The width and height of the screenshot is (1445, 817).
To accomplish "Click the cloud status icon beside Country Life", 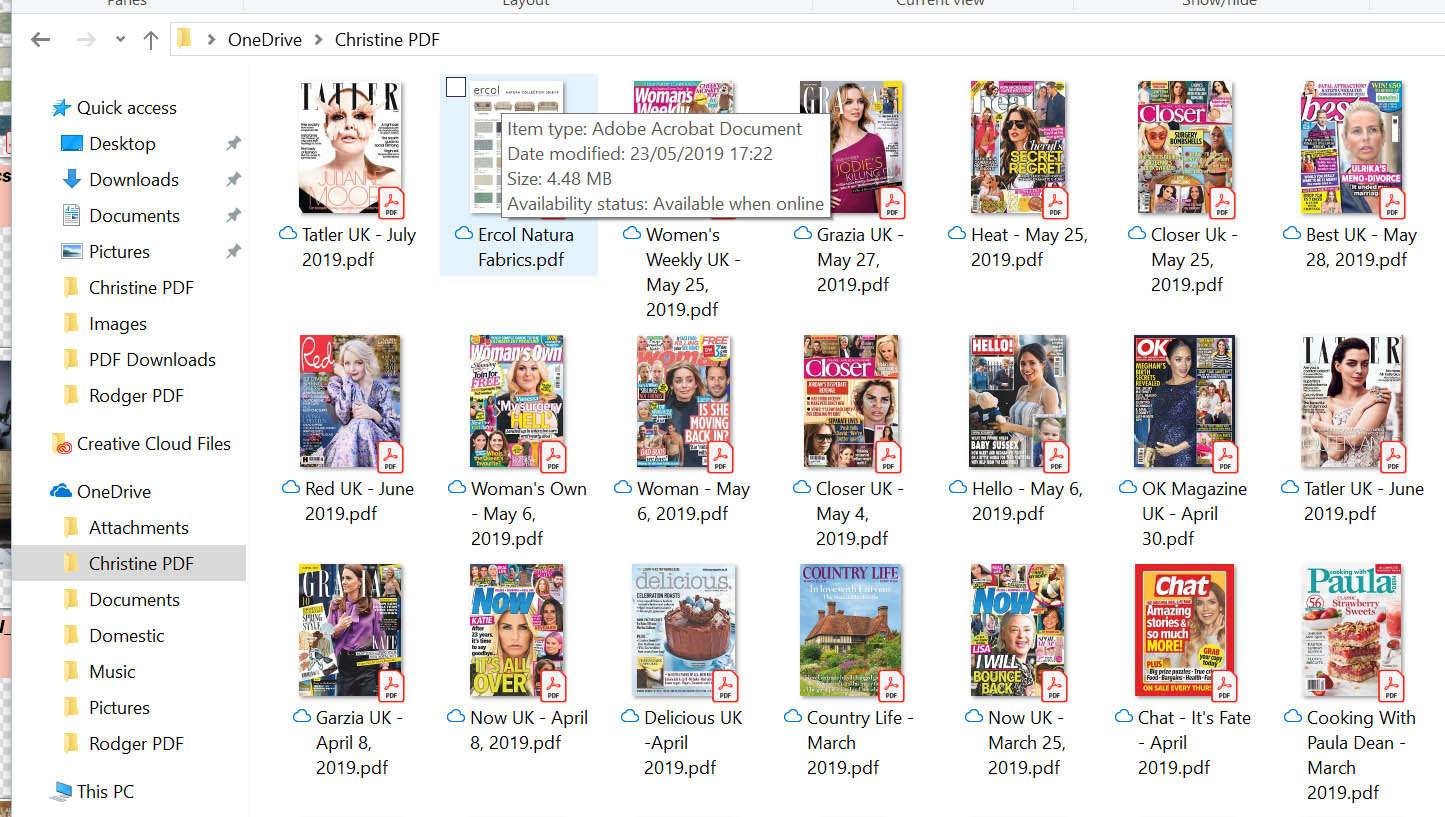I will (x=793, y=717).
